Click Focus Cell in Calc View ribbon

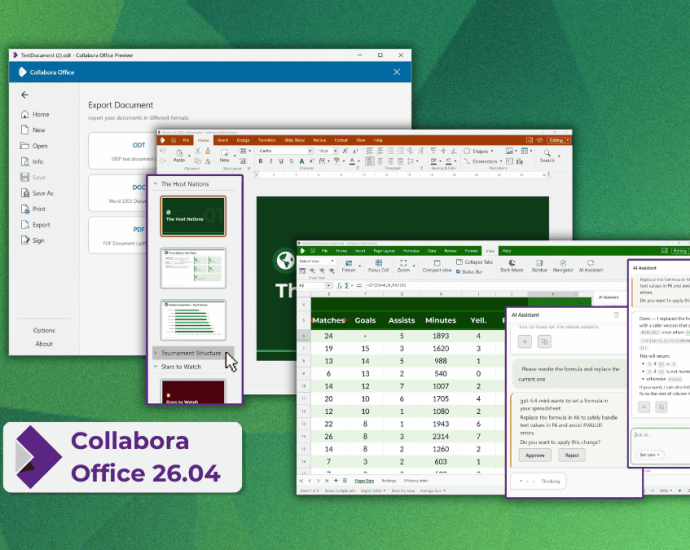tap(378, 266)
